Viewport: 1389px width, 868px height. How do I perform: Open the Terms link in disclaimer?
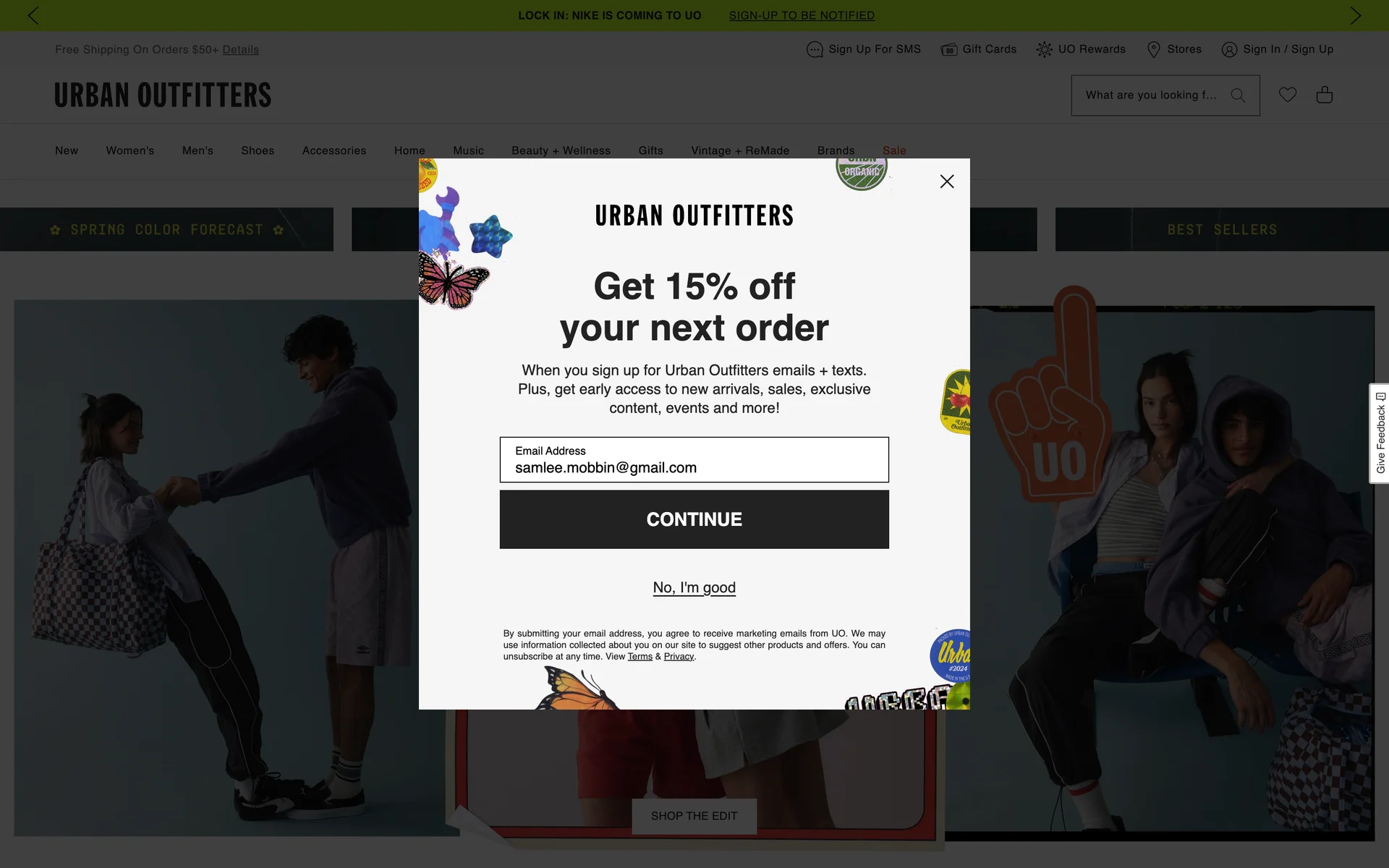click(640, 657)
